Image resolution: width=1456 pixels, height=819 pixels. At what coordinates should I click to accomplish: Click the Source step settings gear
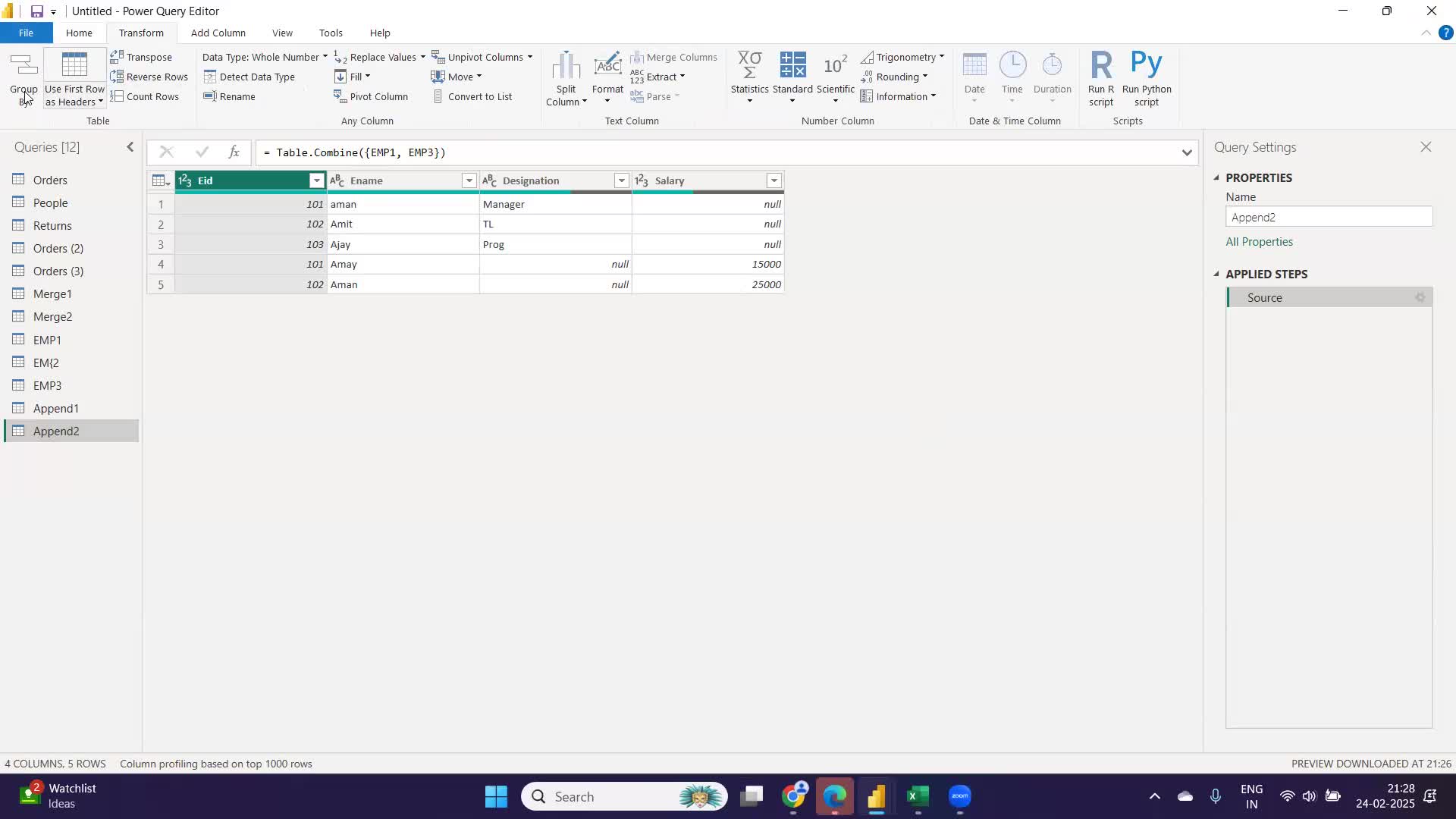pos(1420,298)
